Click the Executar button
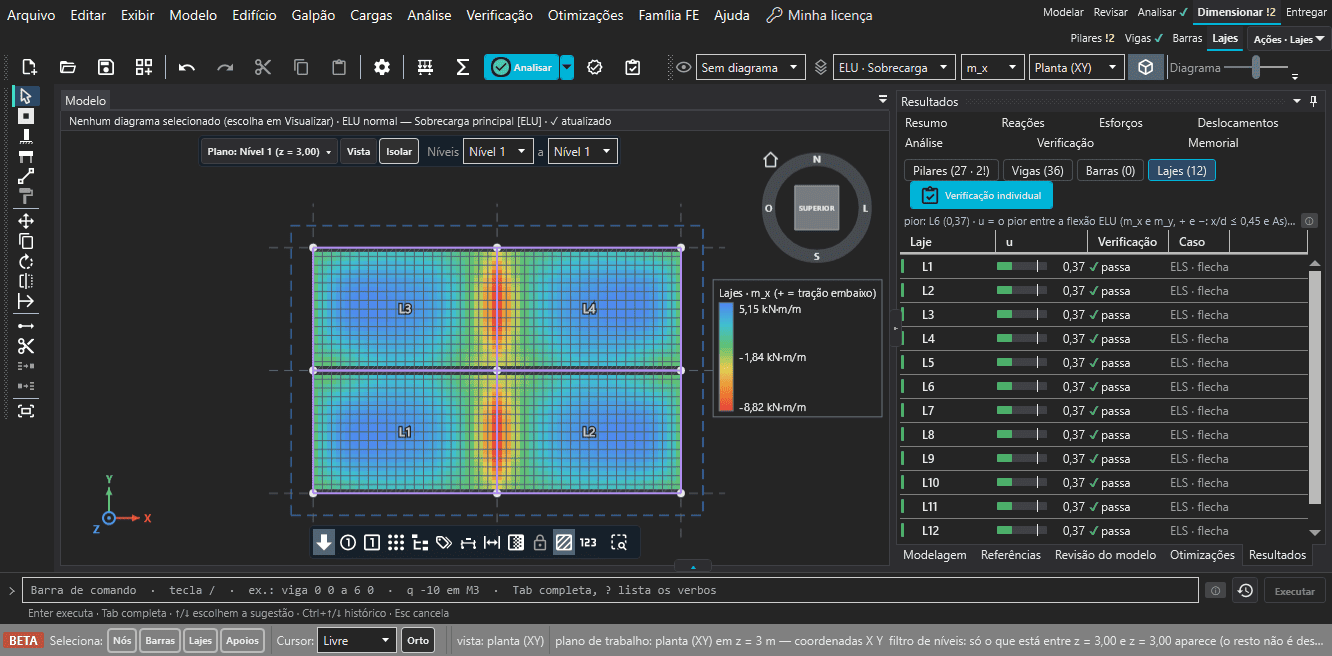Image resolution: width=1332 pixels, height=656 pixels. (1295, 591)
